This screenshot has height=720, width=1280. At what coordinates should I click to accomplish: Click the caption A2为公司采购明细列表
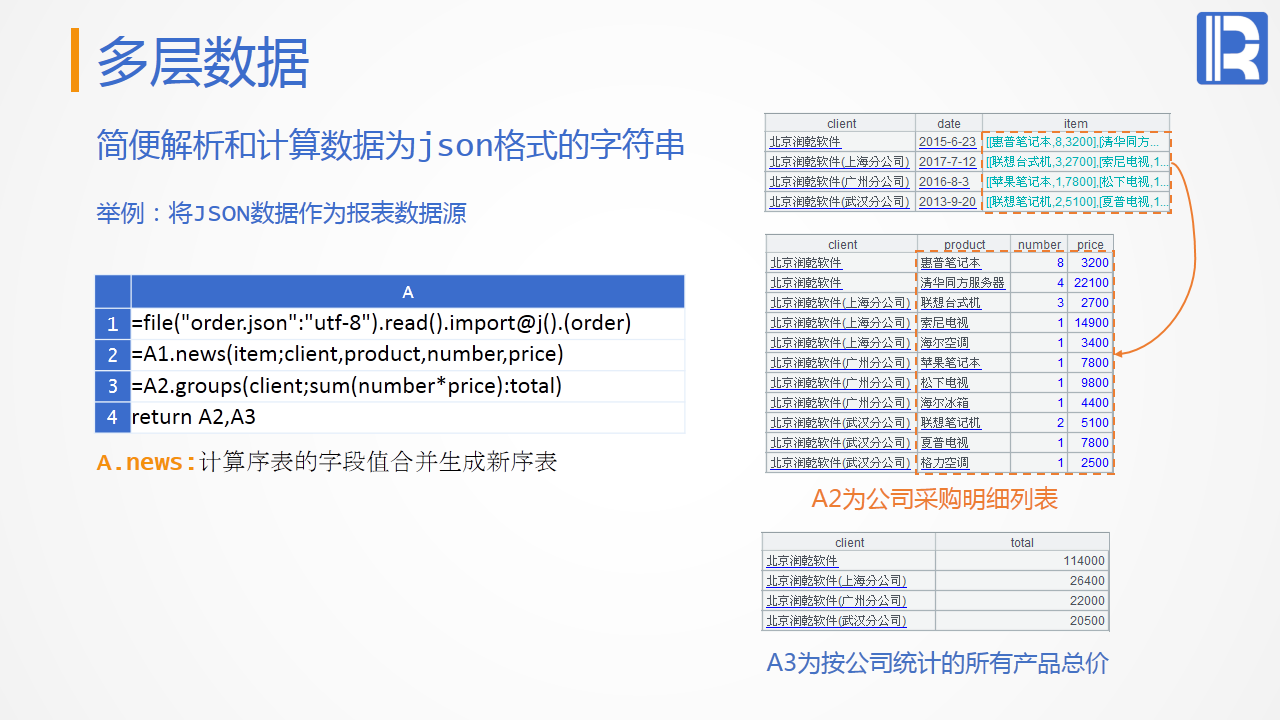pyautogui.click(x=935, y=499)
